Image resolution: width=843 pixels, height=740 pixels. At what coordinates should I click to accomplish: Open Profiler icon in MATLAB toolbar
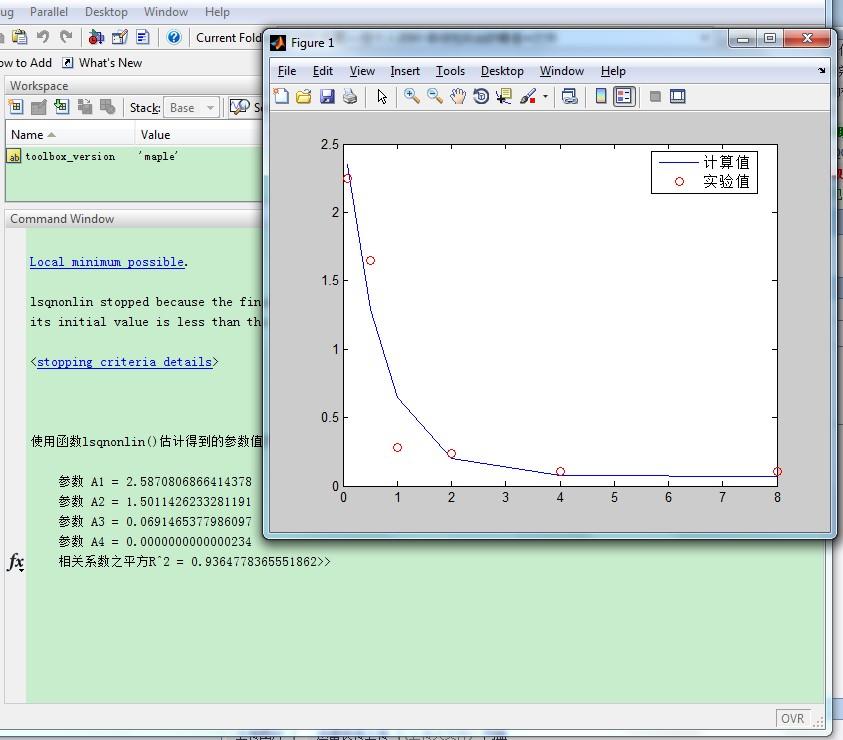click(142, 37)
